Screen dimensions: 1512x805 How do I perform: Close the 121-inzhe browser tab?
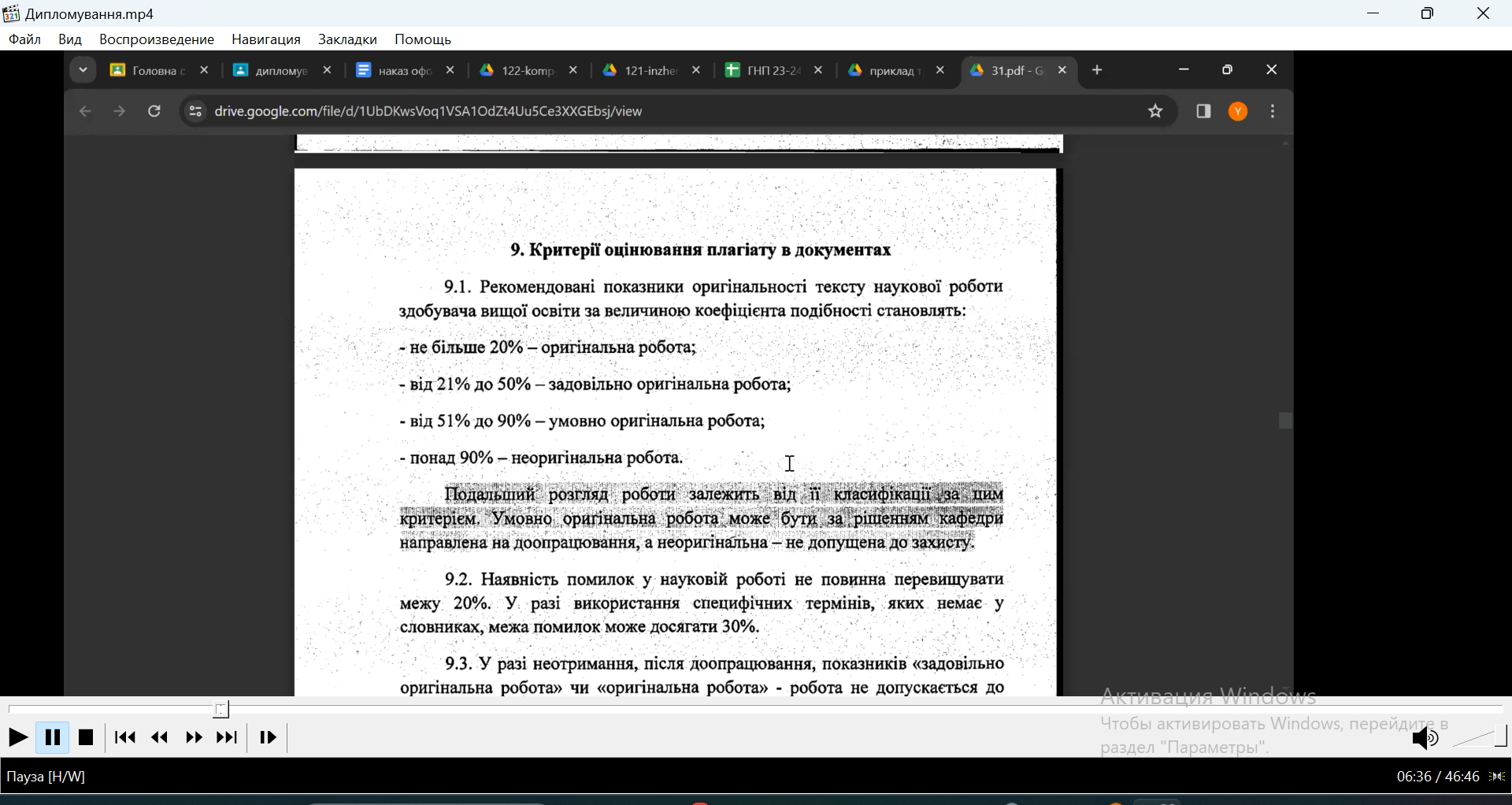pyautogui.click(x=697, y=71)
